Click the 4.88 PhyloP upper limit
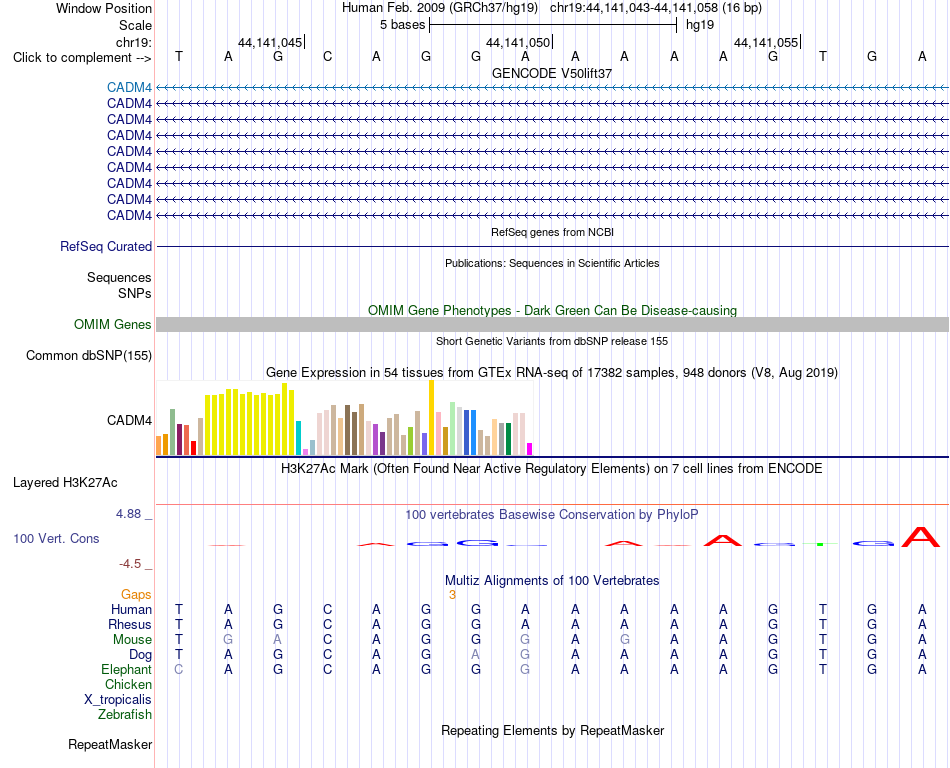The width and height of the screenshot is (950, 768). [x=128, y=514]
